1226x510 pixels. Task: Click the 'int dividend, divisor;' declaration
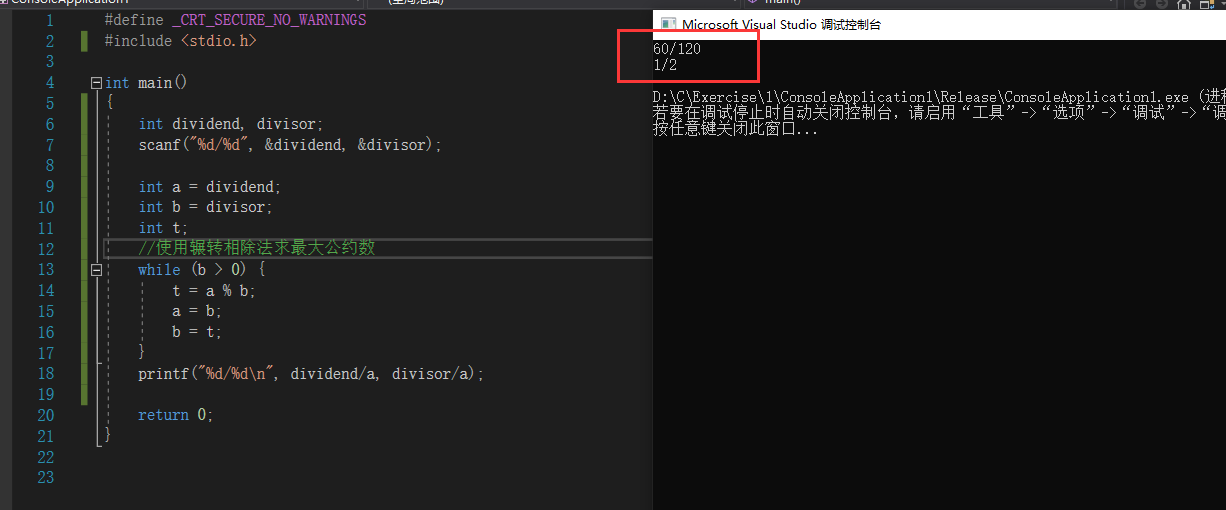(x=231, y=124)
